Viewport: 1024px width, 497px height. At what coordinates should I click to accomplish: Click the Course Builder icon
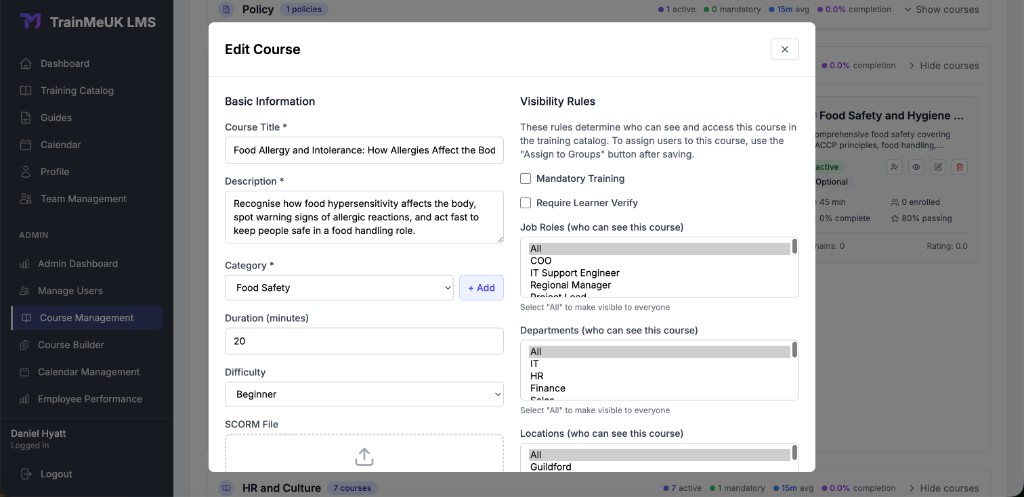25,345
